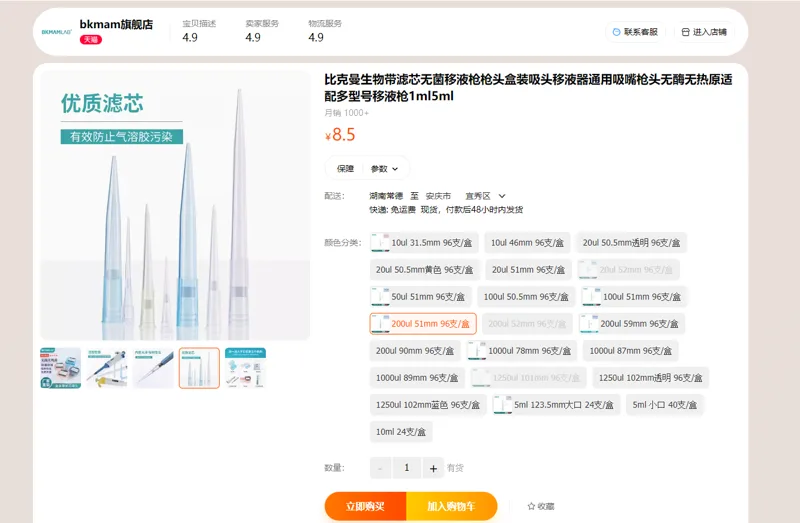
Task: Click the 物流服务 4.9 rating
Action: (x=325, y=31)
